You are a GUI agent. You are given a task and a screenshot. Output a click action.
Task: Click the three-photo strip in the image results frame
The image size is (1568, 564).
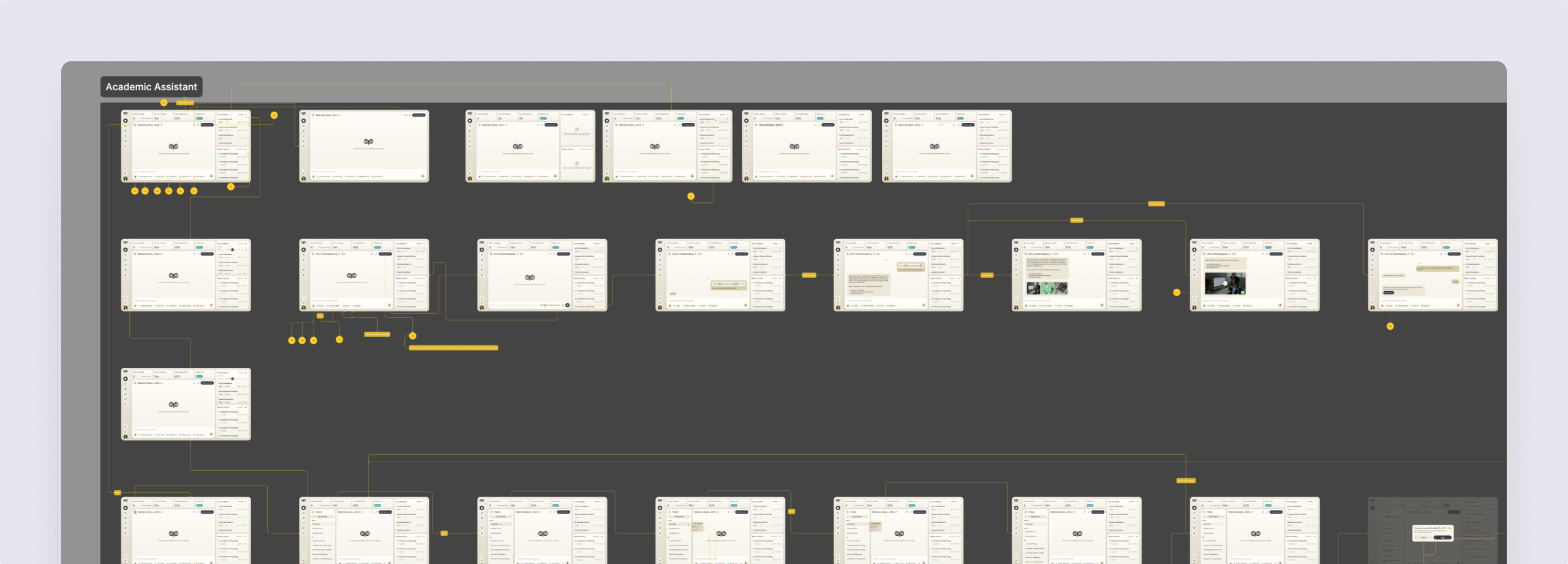[x=1047, y=288]
